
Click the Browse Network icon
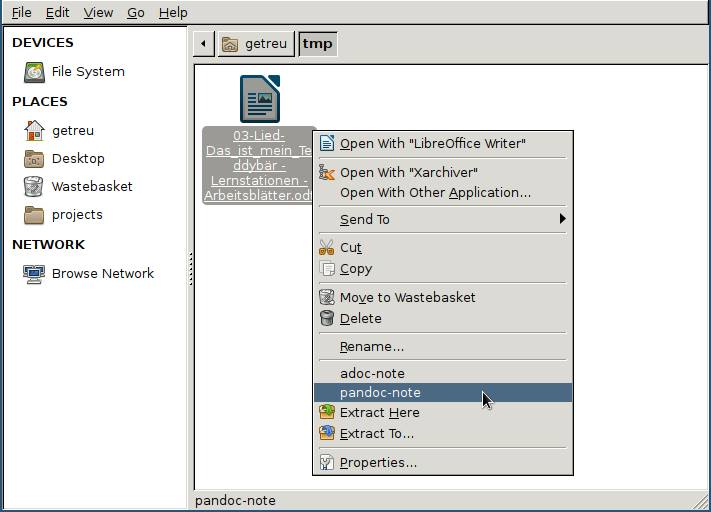pos(34,273)
